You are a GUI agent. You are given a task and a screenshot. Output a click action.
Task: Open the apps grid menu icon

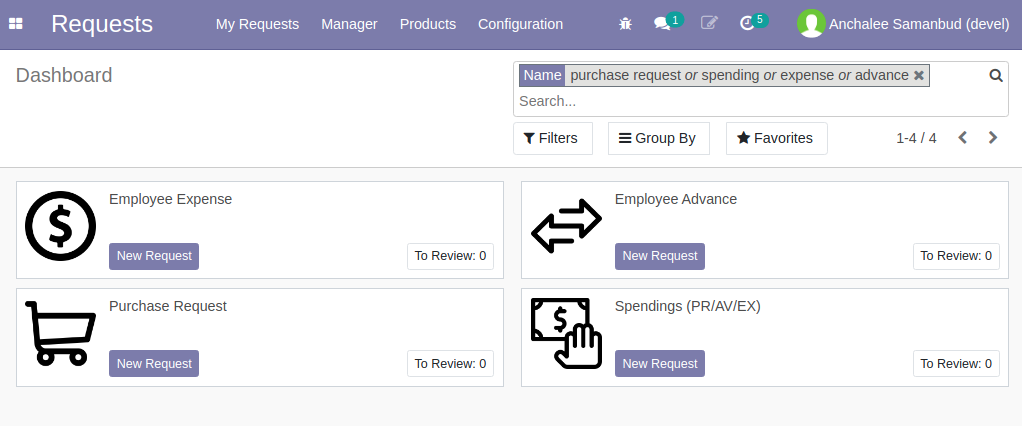click(16, 24)
